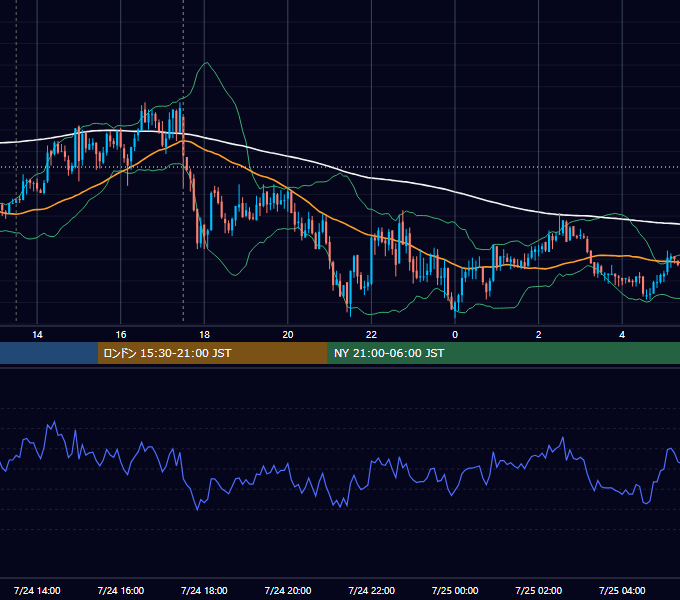Screen dimensions: 680x600
Task: Click the 7/24 22:00 date label
Action: [x=371, y=590]
